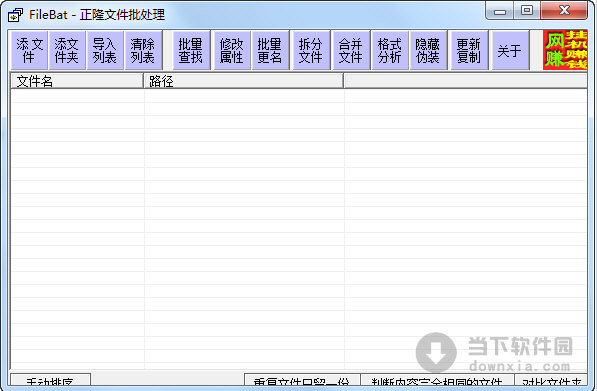Open 格式分析 (format analysis)
The width and height of the screenshot is (597, 391).
(390, 50)
